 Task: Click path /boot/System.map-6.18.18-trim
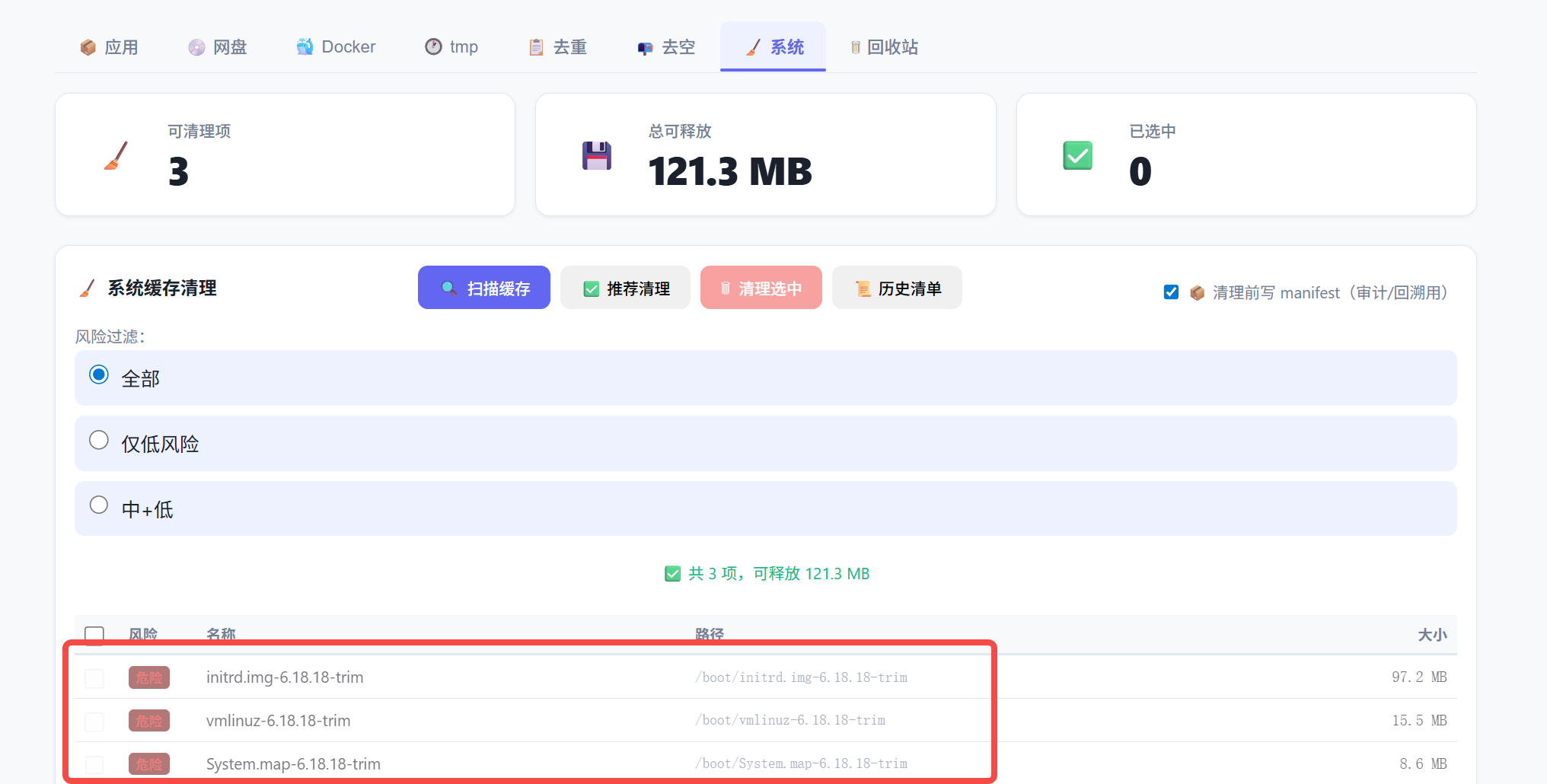[x=801, y=763]
